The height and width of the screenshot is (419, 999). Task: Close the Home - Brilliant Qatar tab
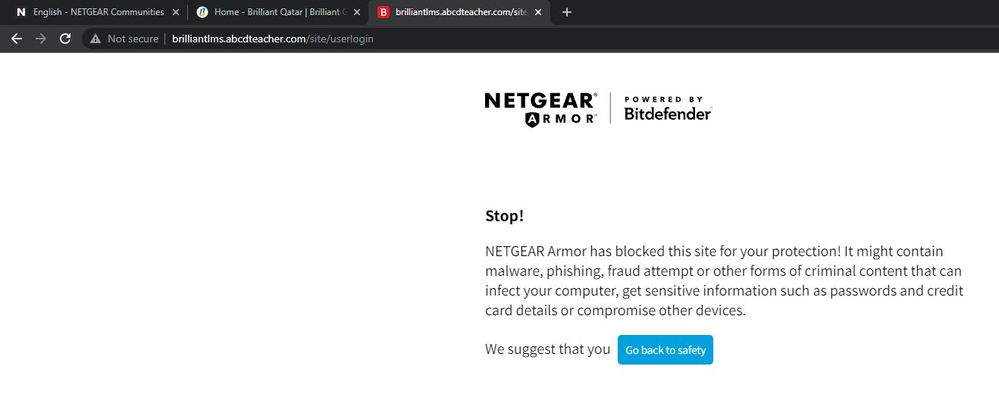pos(357,12)
